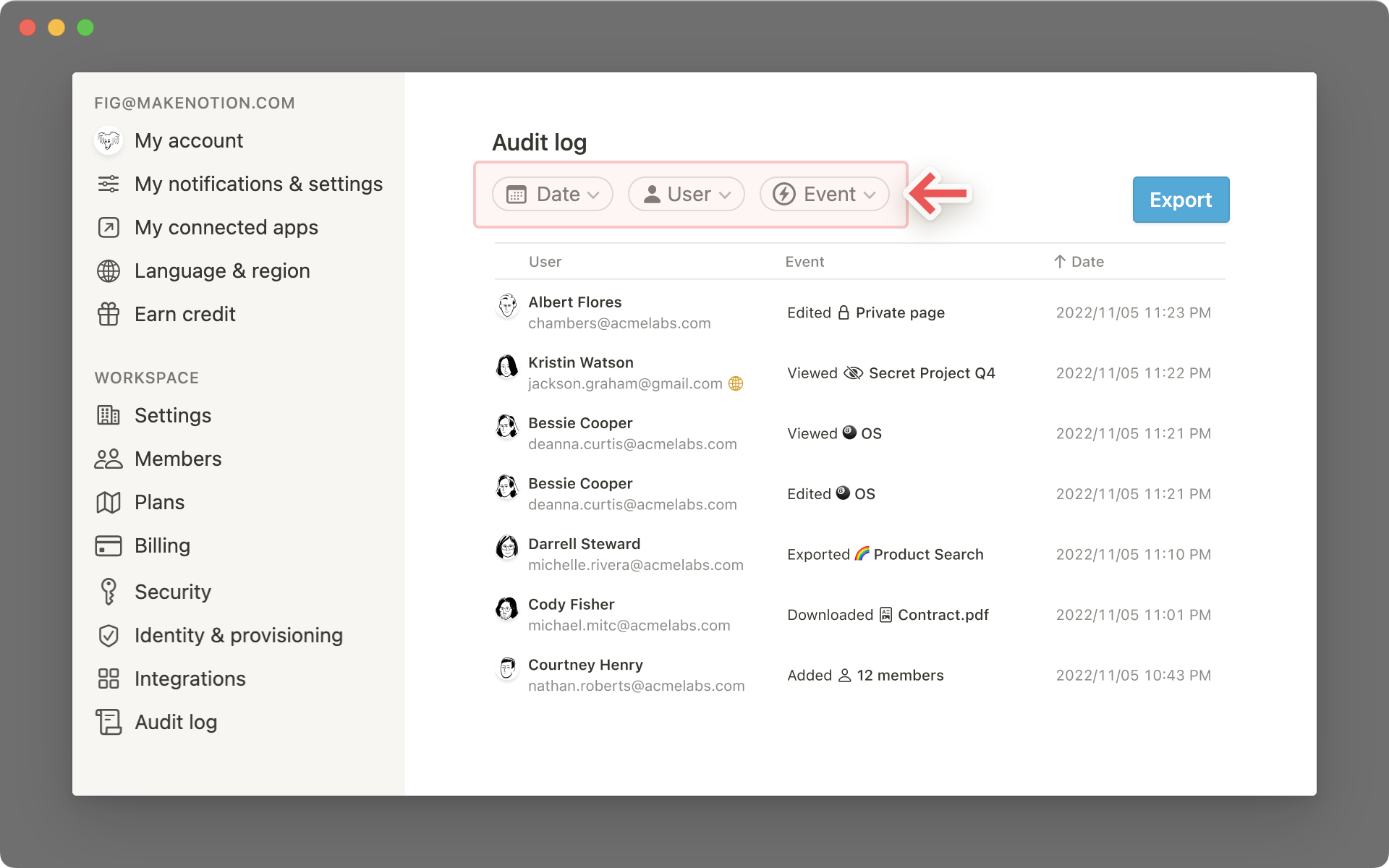Open Security via the key icon
Viewport: 1389px width, 868px height.
coord(109,592)
